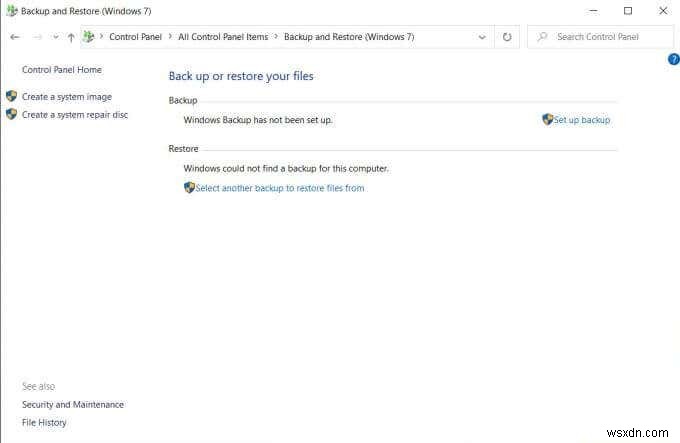This screenshot has height=443, width=680.
Task: Click the search magnifier icon
Action: click(x=542, y=37)
